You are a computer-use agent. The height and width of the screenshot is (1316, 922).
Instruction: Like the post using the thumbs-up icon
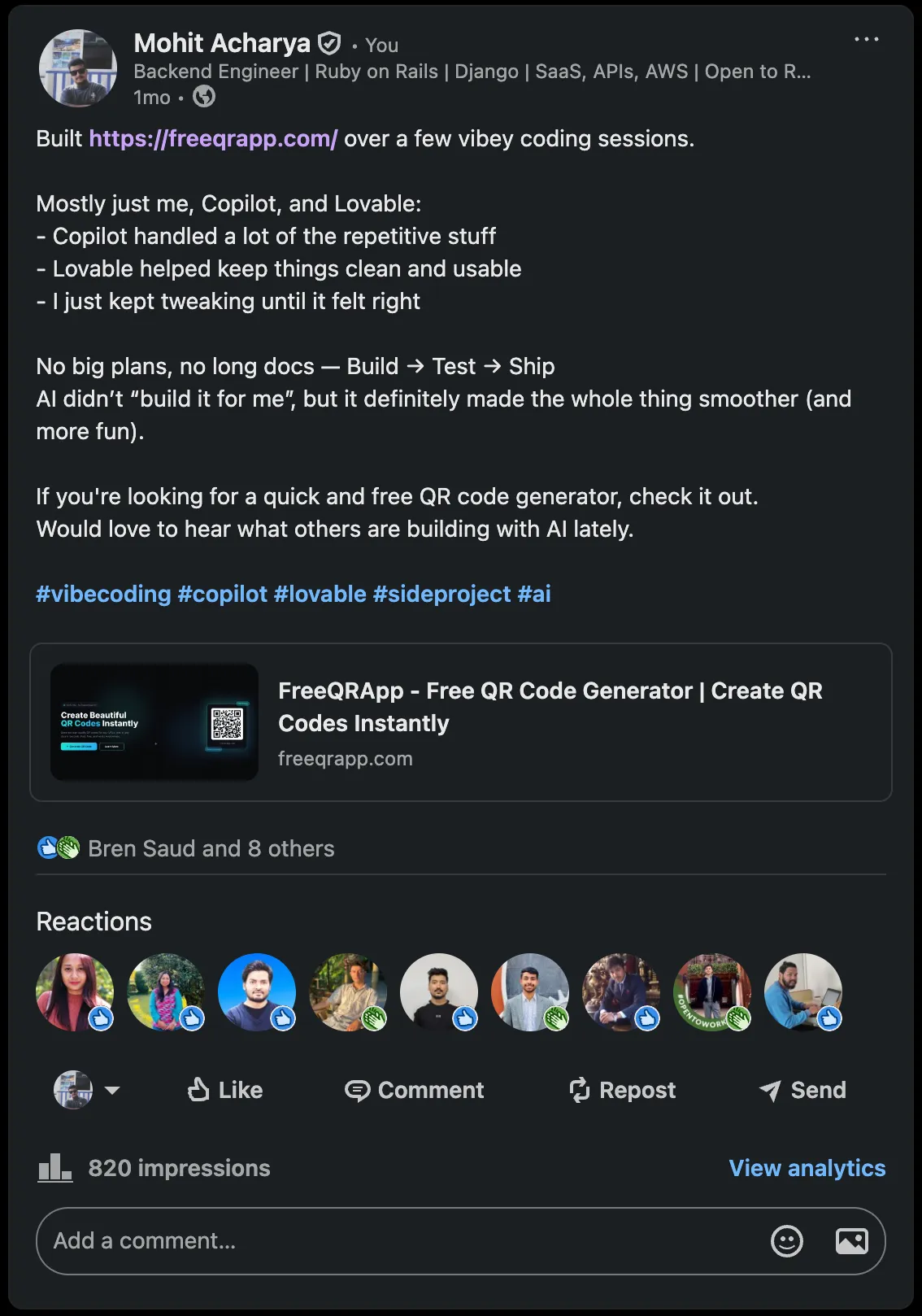[199, 1090]
